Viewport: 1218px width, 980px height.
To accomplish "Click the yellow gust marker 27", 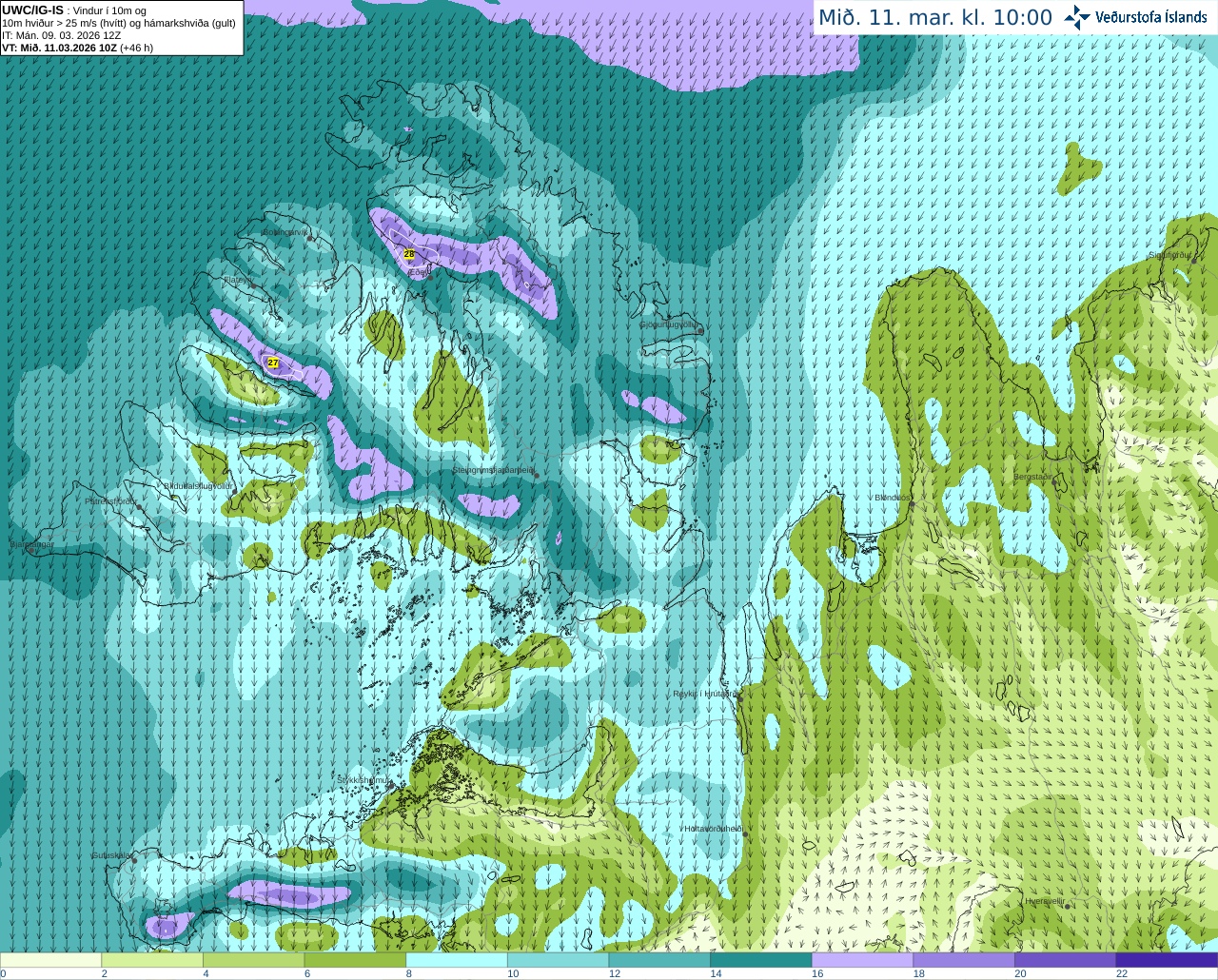I will (x=273, y=363).
